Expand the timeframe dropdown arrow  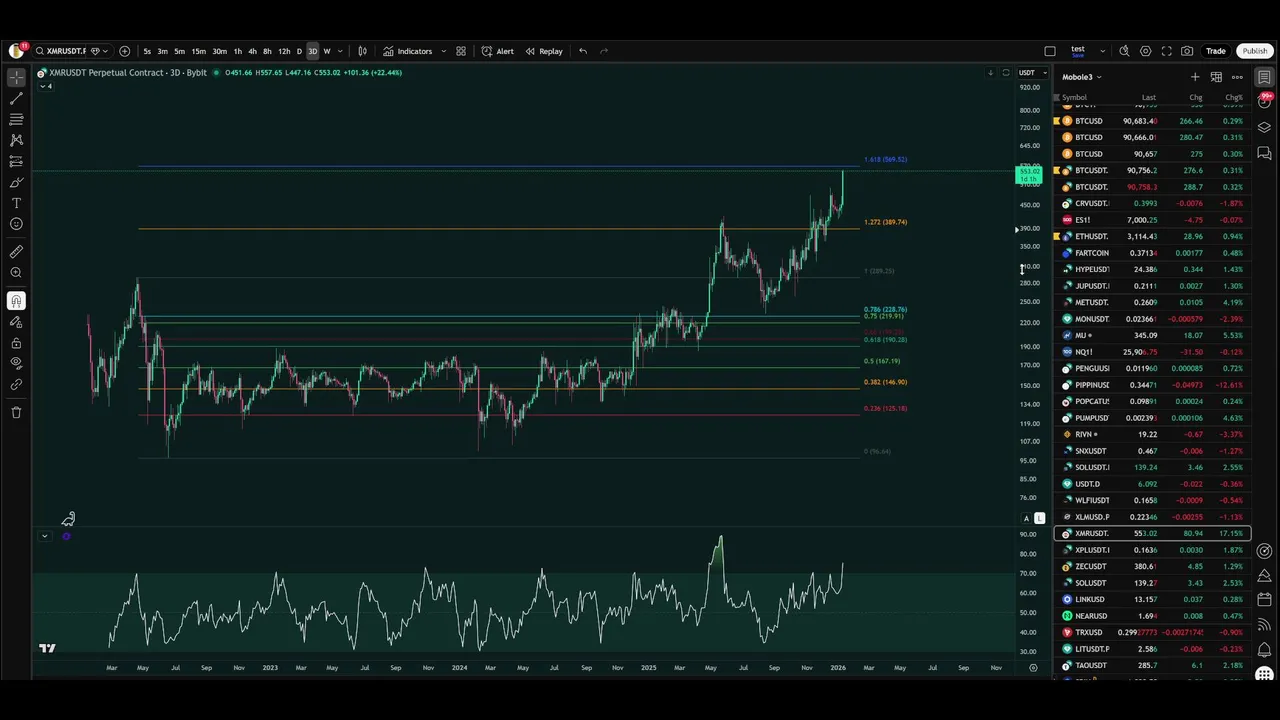coord(340,51)
